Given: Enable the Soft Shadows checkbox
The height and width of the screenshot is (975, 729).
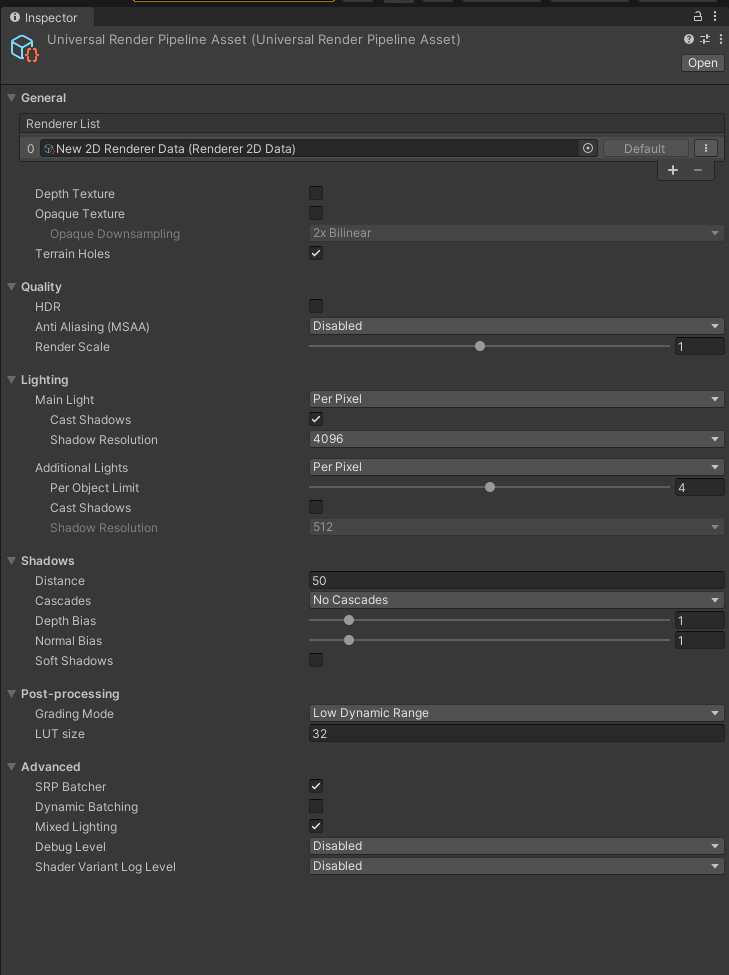Looking at the screenshot, I should [x=316, y=660].
